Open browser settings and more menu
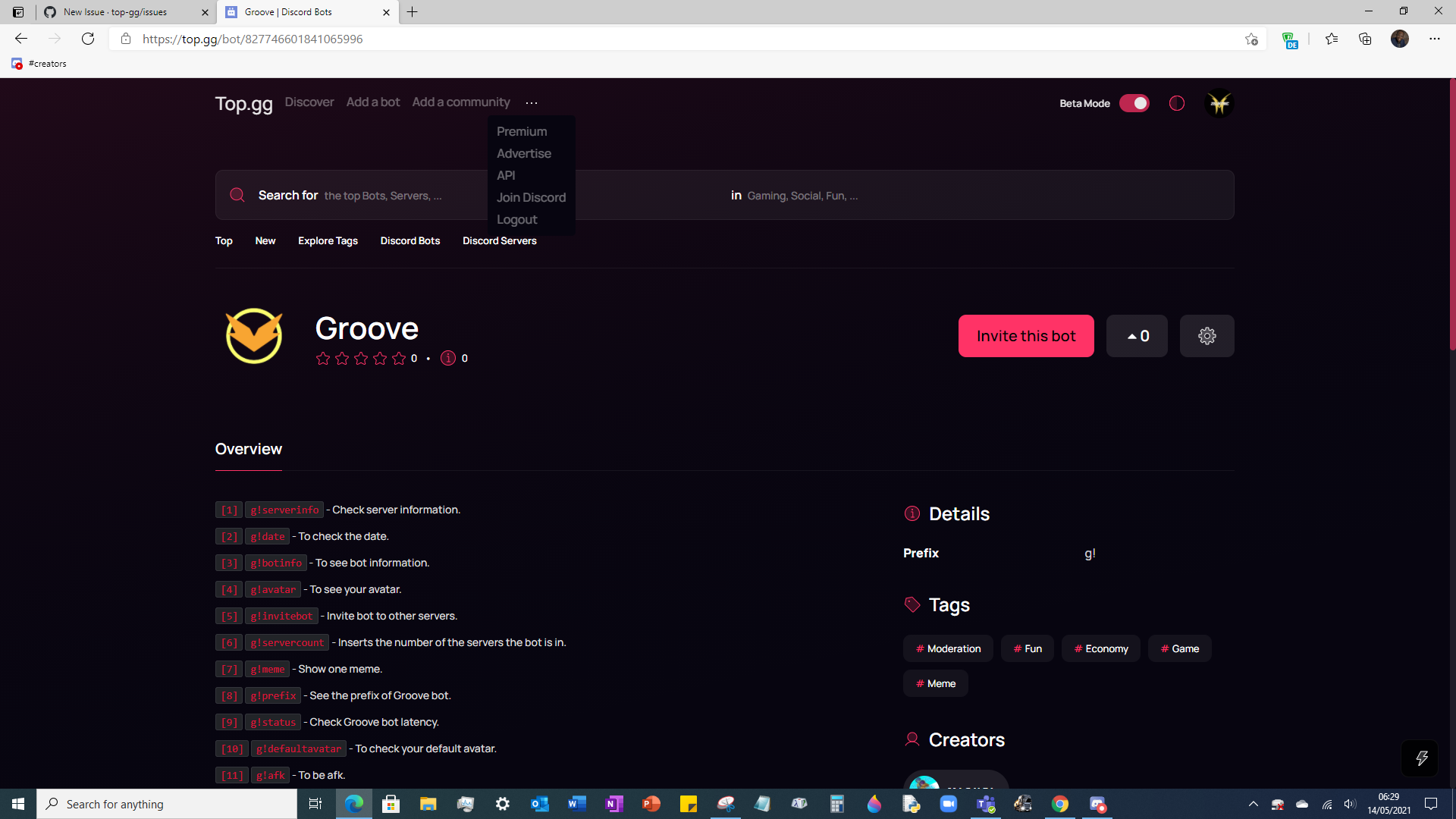 point(1434,39)
